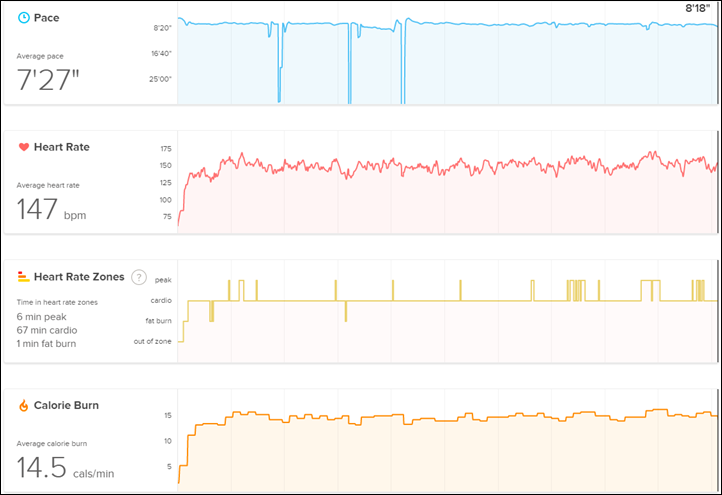Click the 147 bpm average value
The height and width of the screenshot is (495, 722).
pos(51,209)
